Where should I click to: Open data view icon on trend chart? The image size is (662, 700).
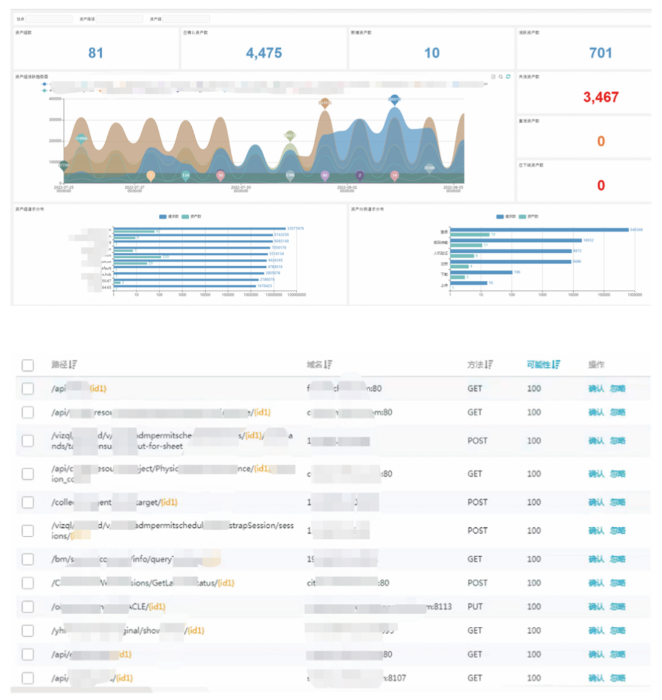(x=493, y=77)
